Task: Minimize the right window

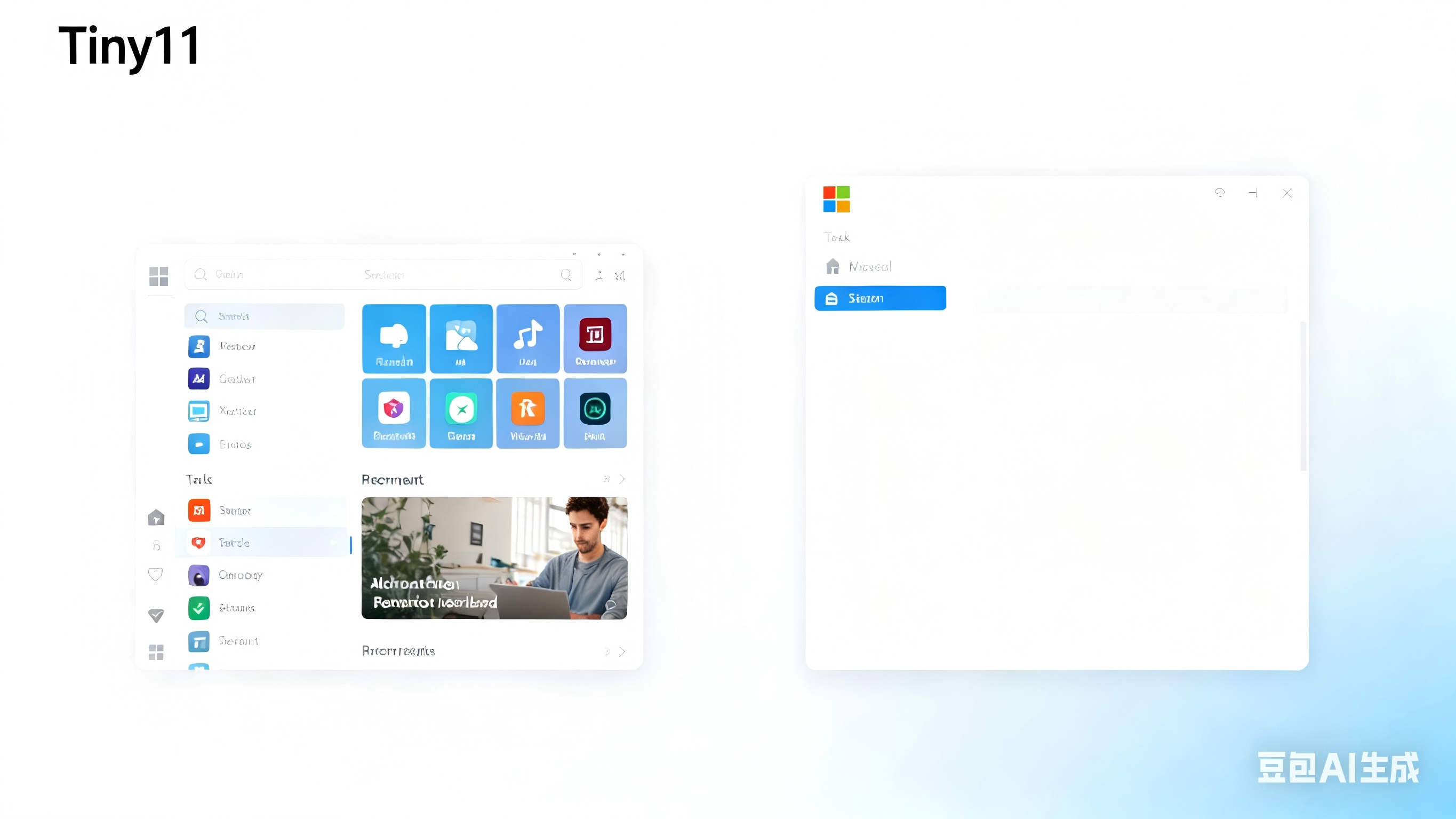Action: click(x=1252, y=193)
